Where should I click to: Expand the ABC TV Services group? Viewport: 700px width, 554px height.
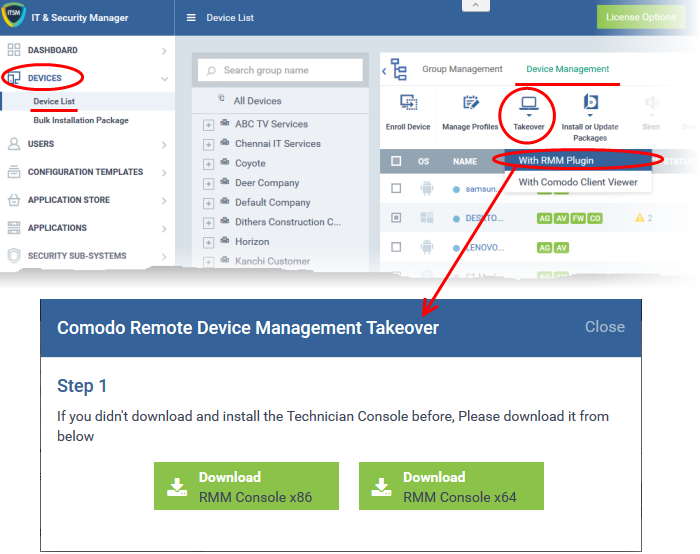click(208, 125)
